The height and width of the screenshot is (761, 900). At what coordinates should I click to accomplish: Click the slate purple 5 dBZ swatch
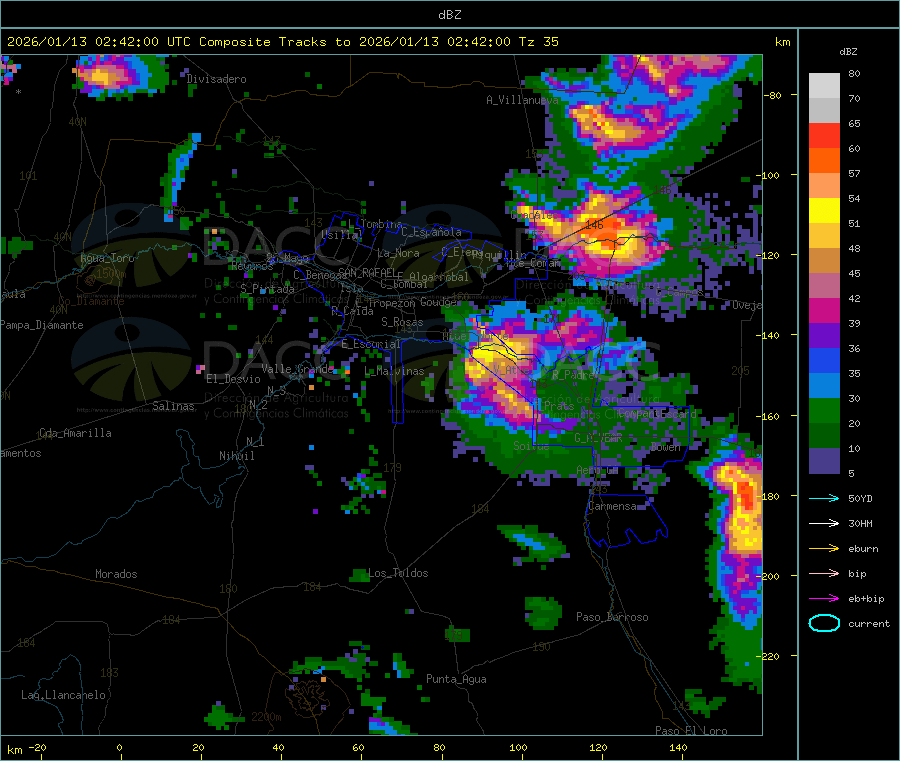tap(824, 461)
